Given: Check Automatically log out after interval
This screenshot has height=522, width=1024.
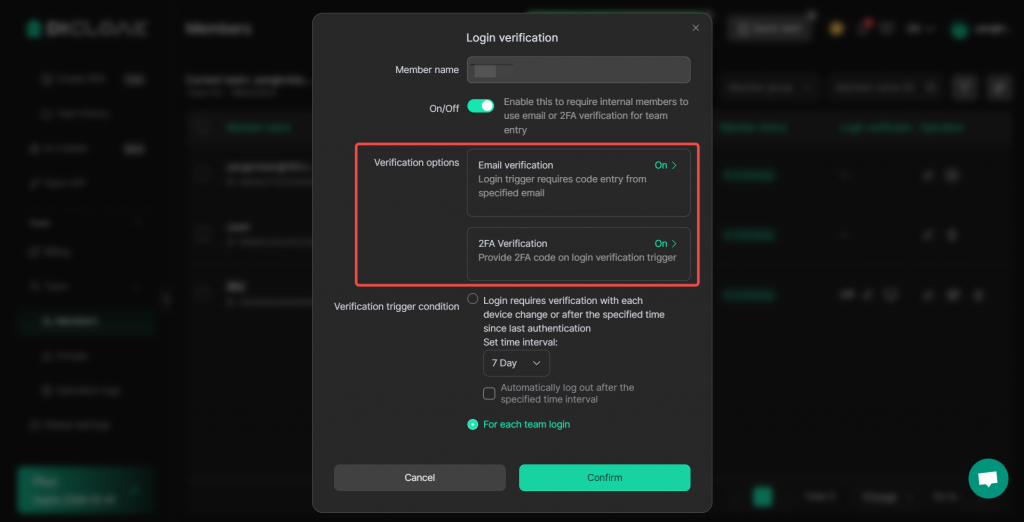Looking at the screenshot, I should [489, 393].
